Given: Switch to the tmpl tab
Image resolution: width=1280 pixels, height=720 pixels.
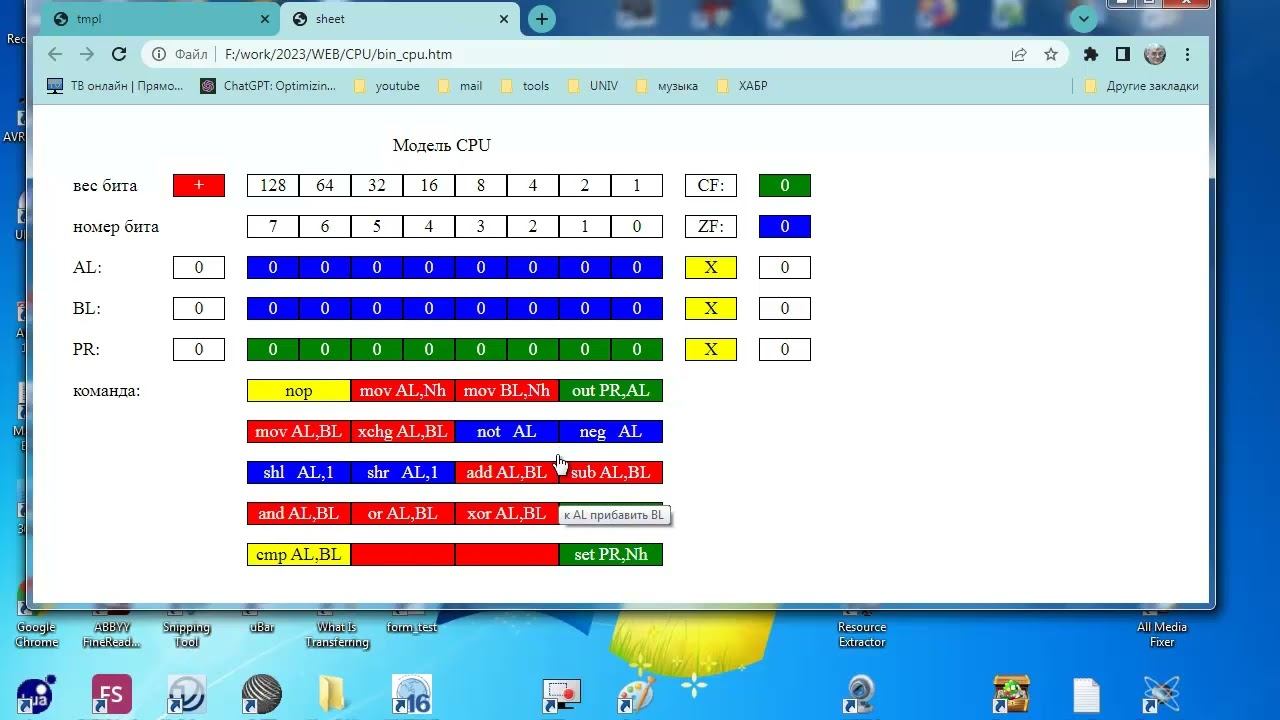Looking at the screenshot, I should [161, 19].
